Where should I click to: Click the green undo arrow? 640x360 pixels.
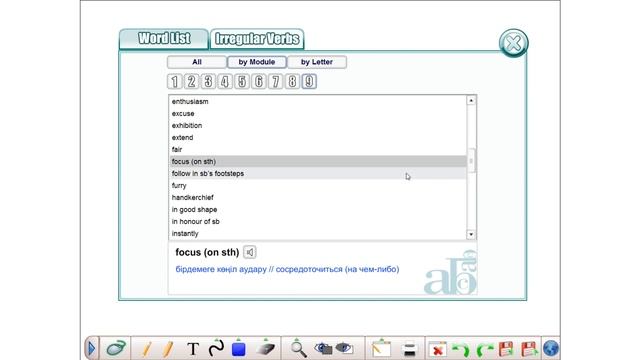click(461, 350)
